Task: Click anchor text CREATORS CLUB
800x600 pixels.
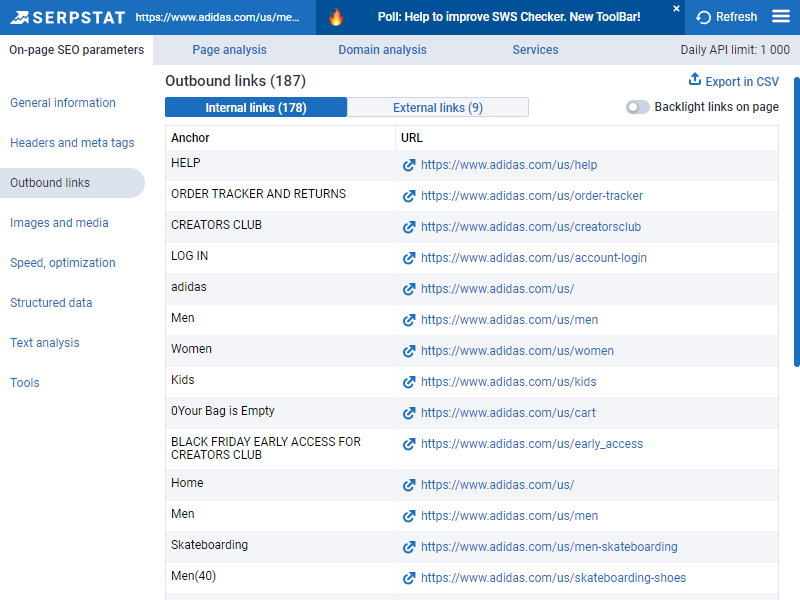Action: [x=216, y=225]
